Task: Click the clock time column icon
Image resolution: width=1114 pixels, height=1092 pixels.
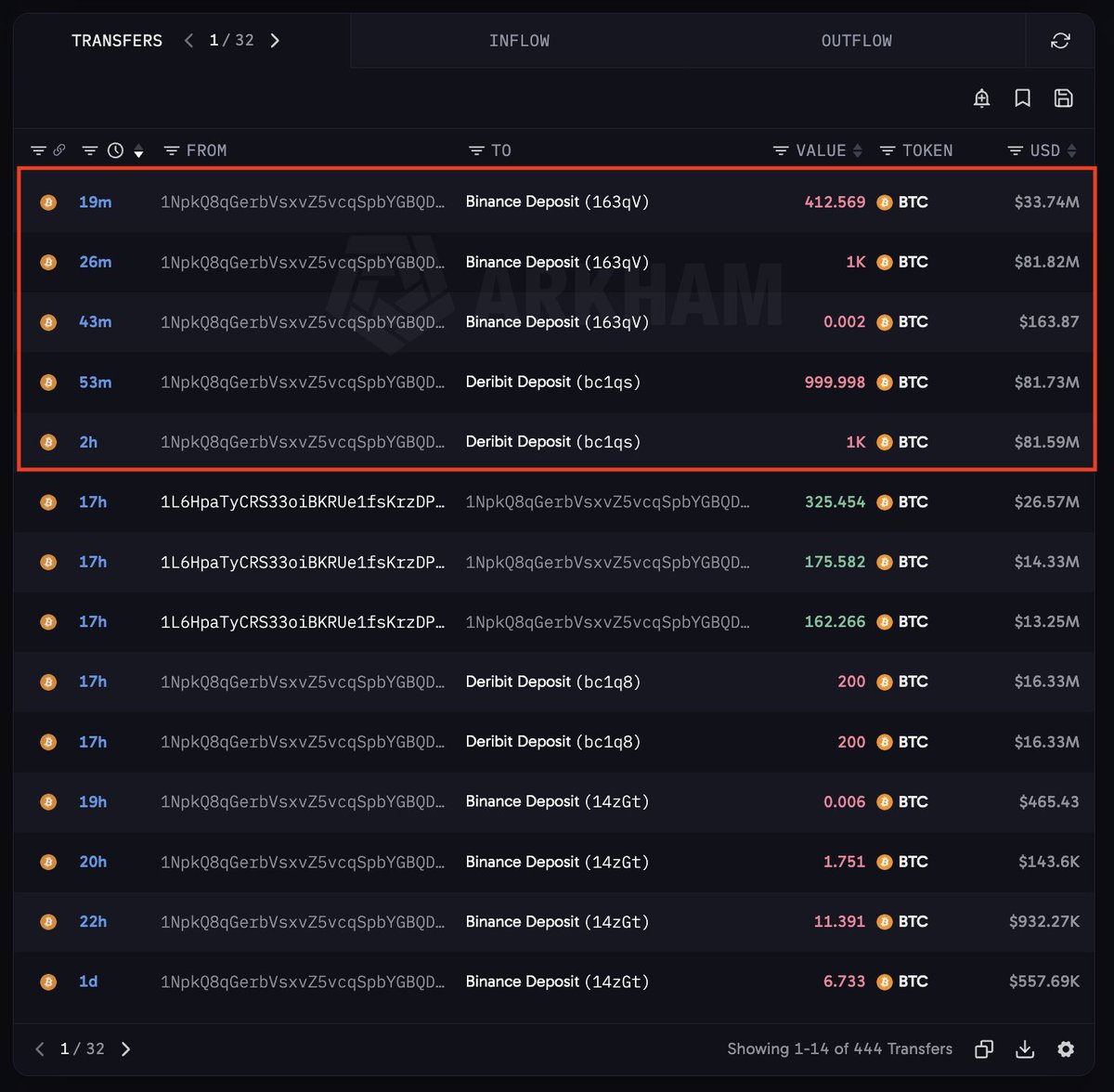Action: coord(115,150)
